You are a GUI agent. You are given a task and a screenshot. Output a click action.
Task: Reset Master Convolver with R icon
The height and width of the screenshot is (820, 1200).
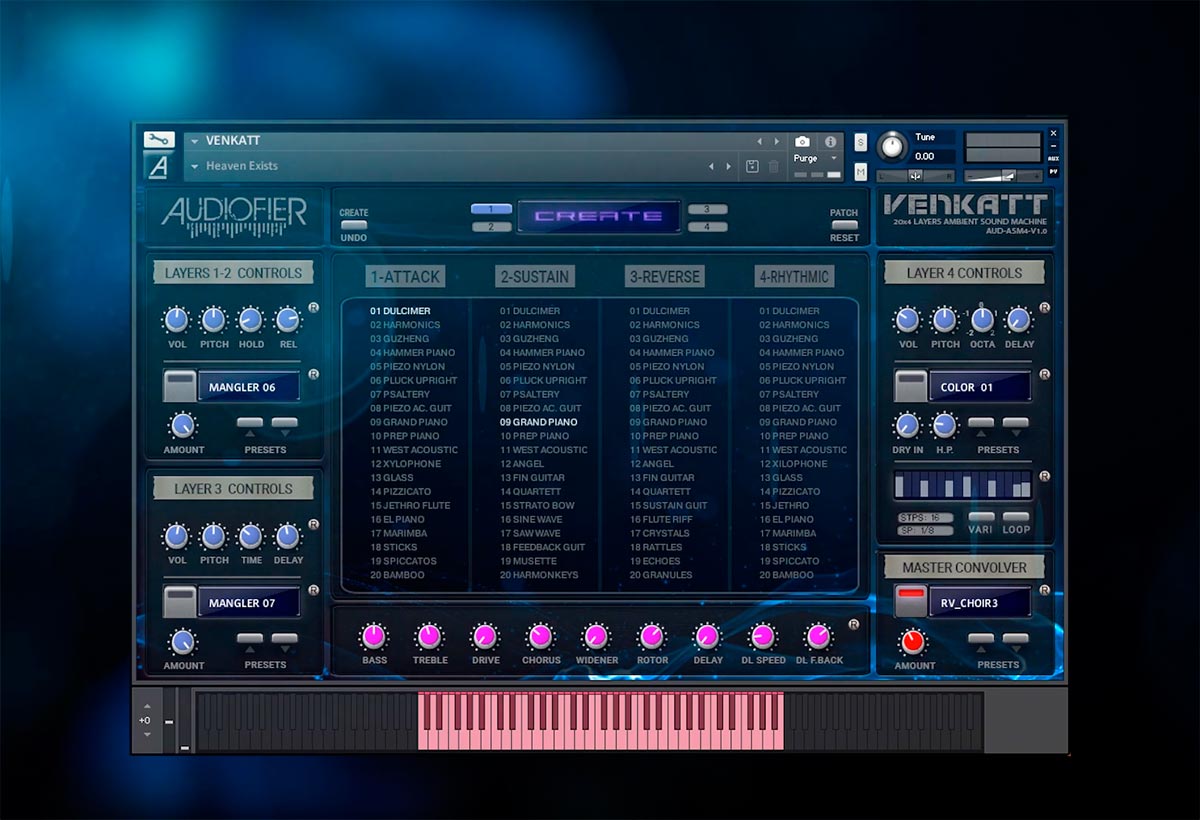click(x=1045, y=590)
